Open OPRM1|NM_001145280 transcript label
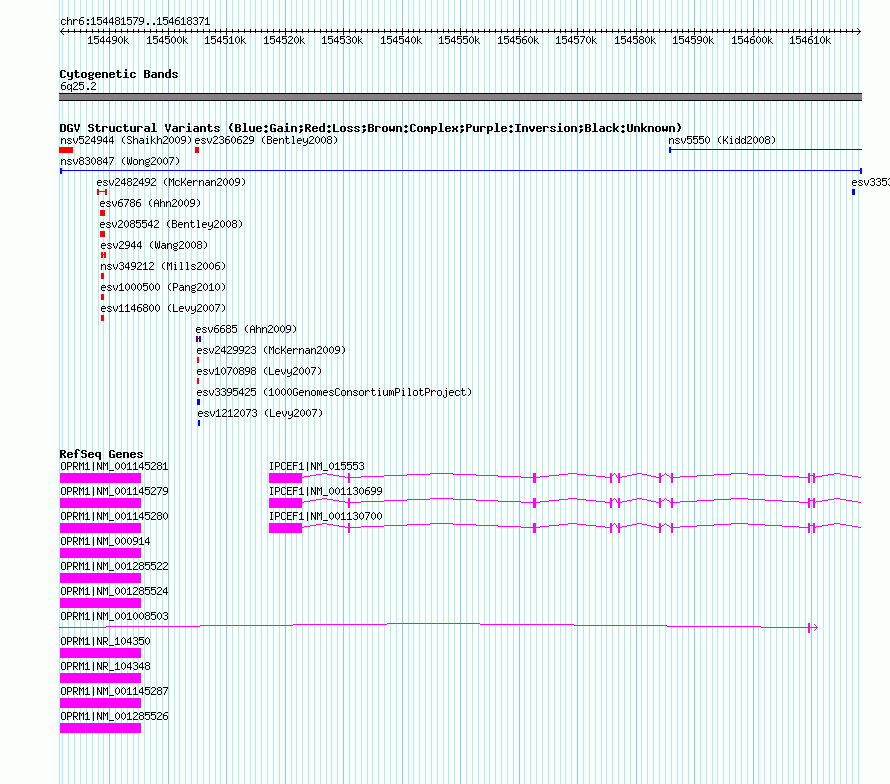 (114, 517)
